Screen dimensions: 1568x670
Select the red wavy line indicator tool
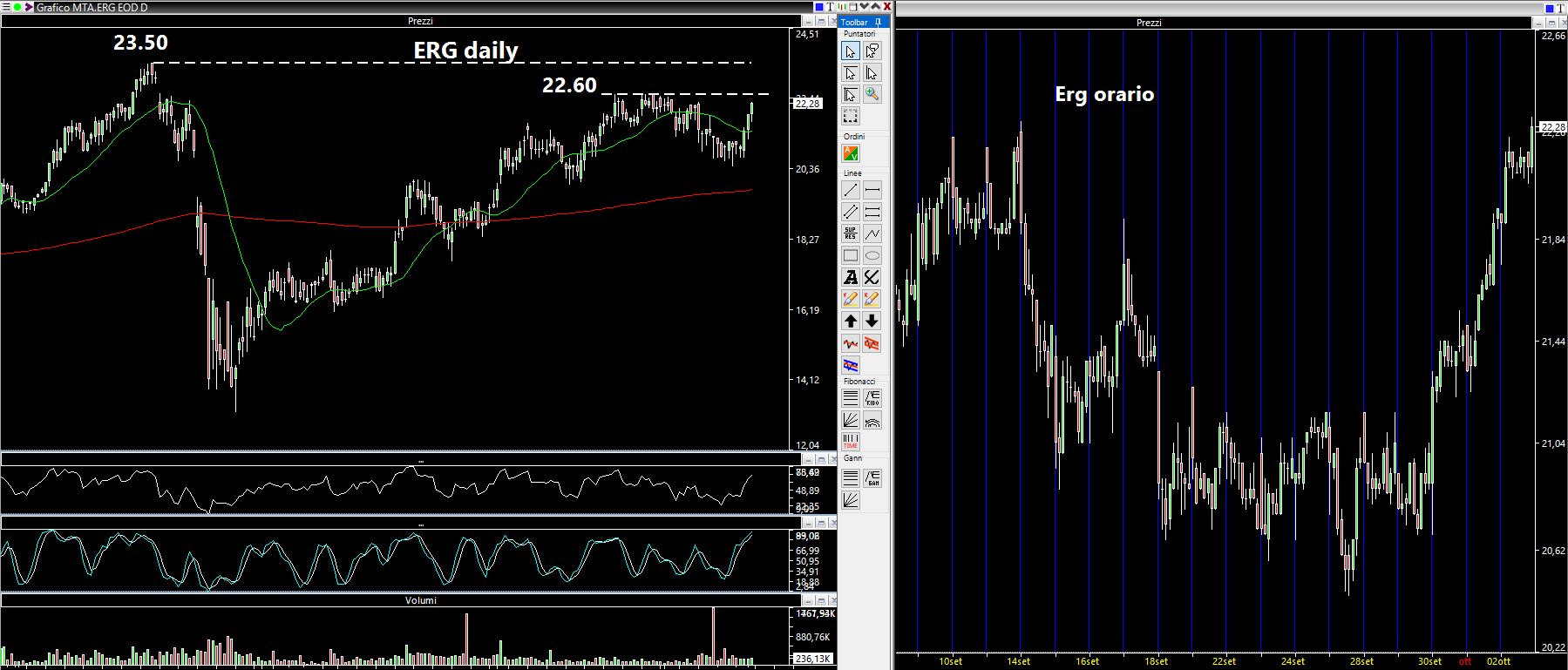[851, 343]
